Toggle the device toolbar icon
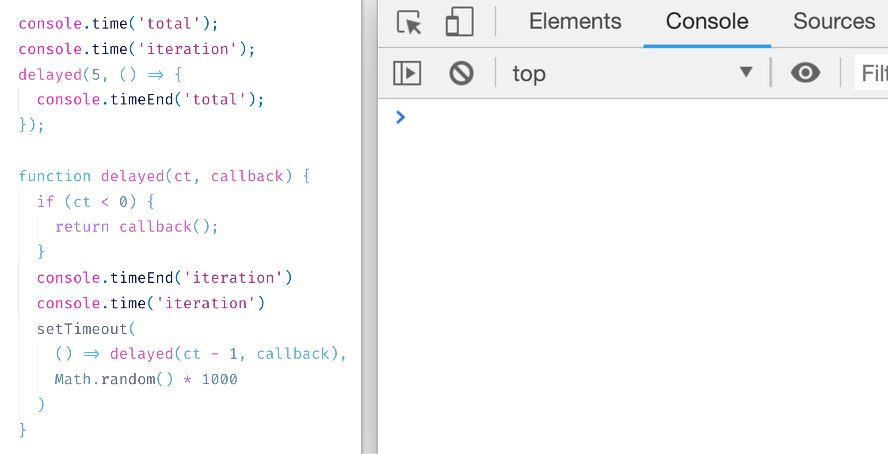 pos(459,22)
